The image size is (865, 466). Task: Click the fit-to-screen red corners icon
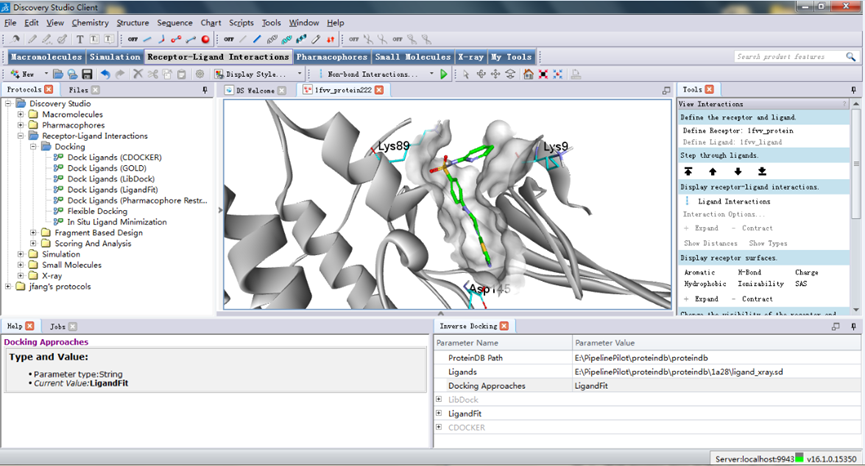coord(543,74)
